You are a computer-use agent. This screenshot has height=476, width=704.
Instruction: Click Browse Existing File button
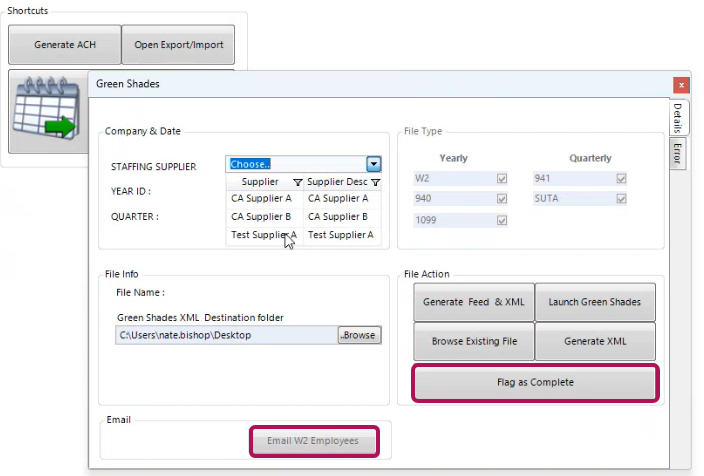coord(474,341)
